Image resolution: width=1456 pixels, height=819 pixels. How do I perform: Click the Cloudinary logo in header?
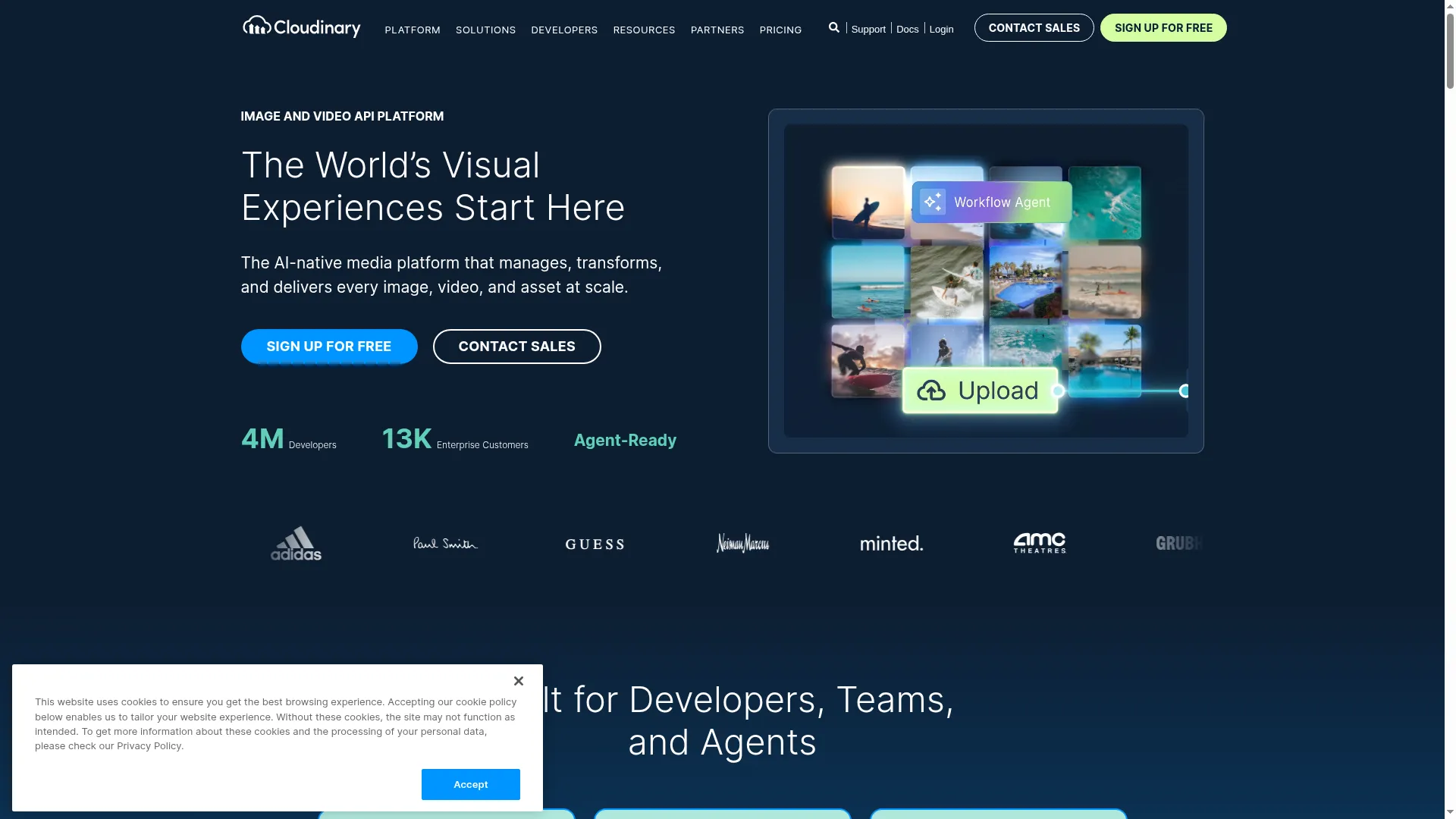click(x=301, y=27)
